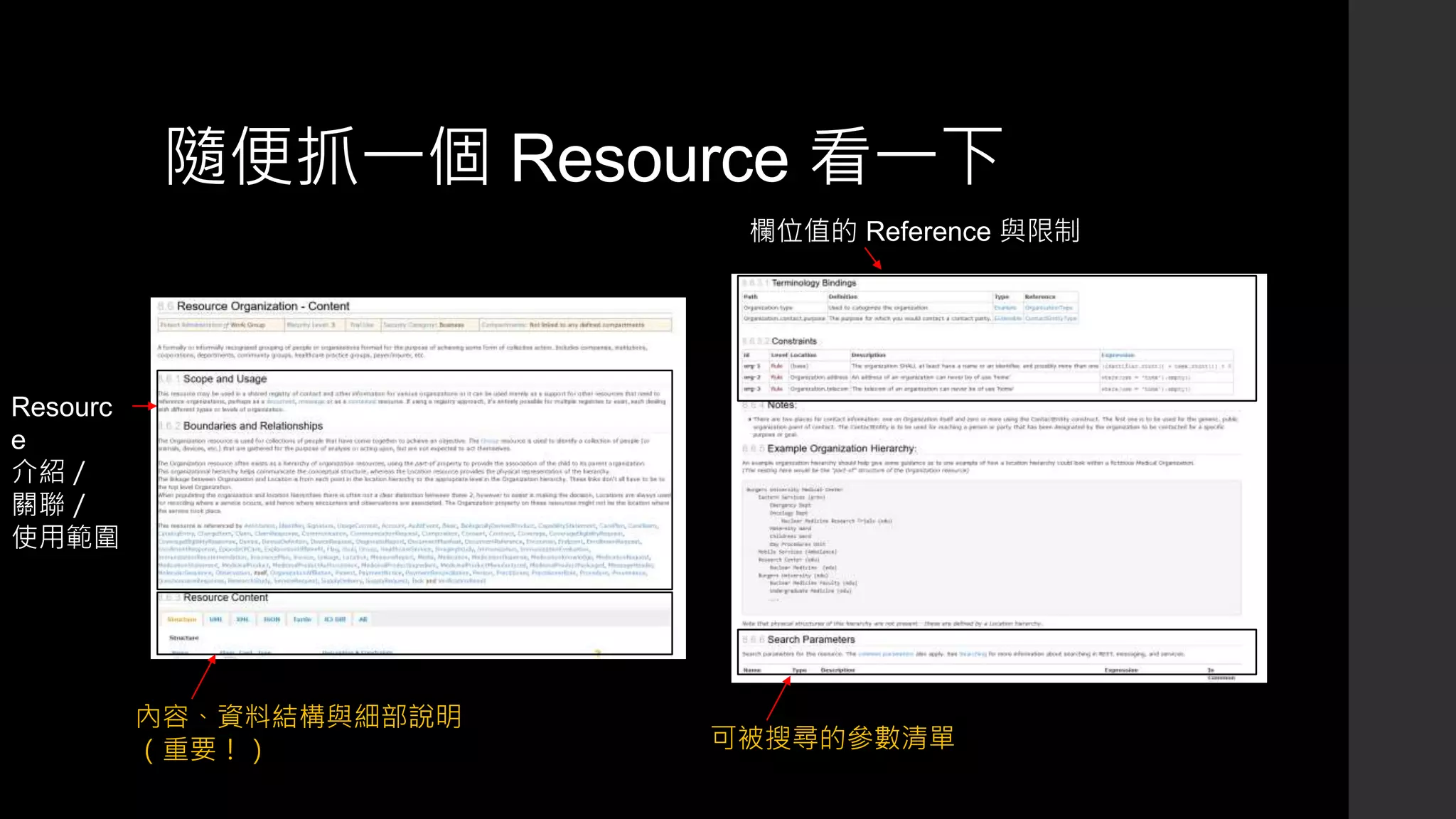Click the Scope and Usage heading

coord(225,379)
